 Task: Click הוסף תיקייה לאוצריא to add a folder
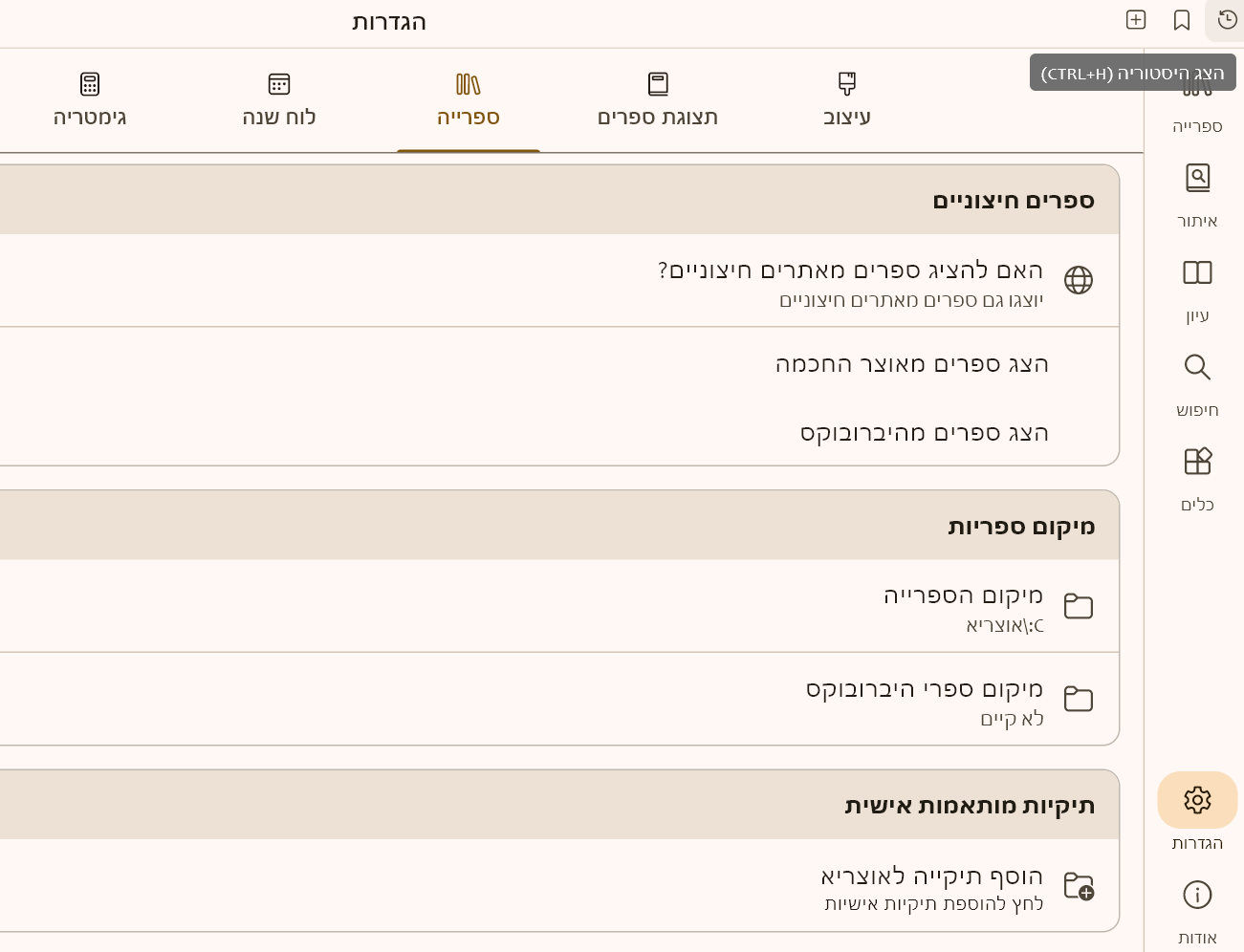point(932,886)
